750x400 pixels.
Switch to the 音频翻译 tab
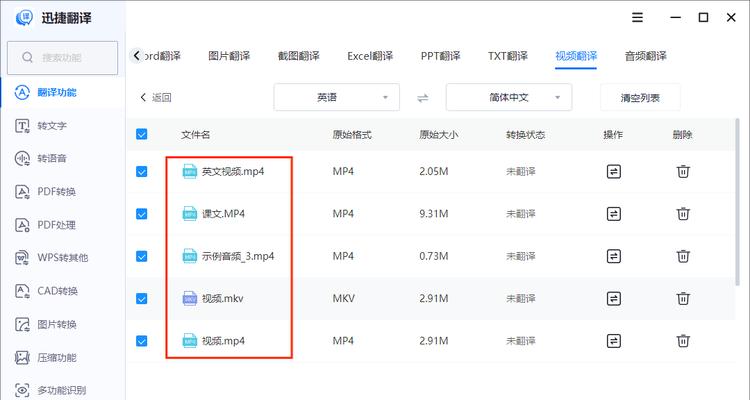(x=646, y=56)
